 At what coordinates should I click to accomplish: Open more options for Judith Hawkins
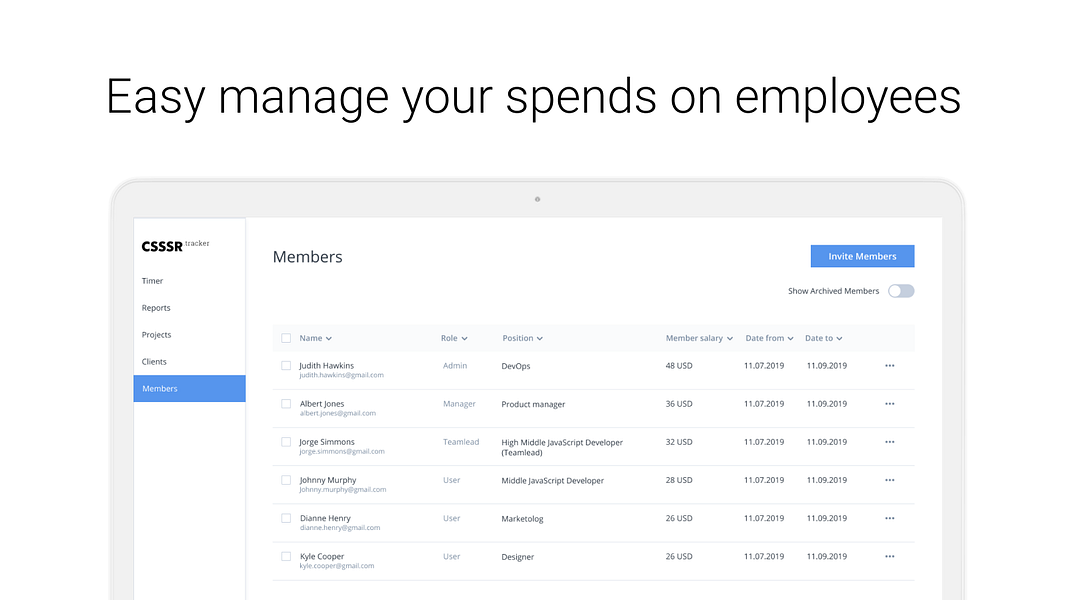click(x=889, y=366)
